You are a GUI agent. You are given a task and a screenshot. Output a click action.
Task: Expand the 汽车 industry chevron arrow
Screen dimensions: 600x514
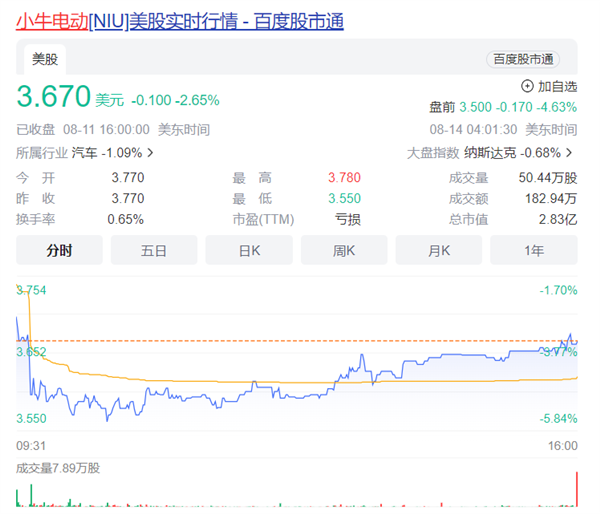pos(150,153)
